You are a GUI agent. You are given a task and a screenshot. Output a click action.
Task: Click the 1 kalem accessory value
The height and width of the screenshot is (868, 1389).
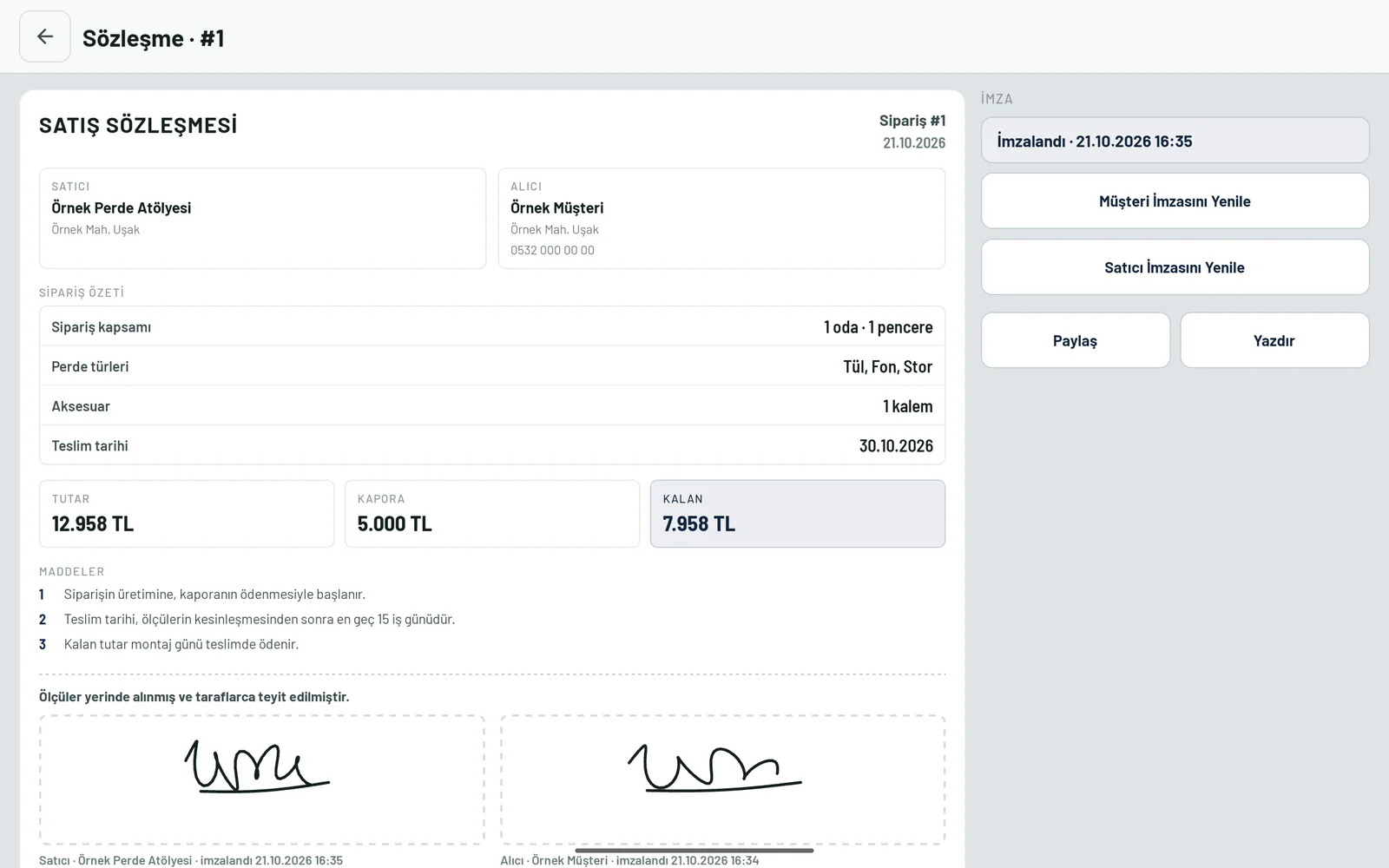coord(908,406)
